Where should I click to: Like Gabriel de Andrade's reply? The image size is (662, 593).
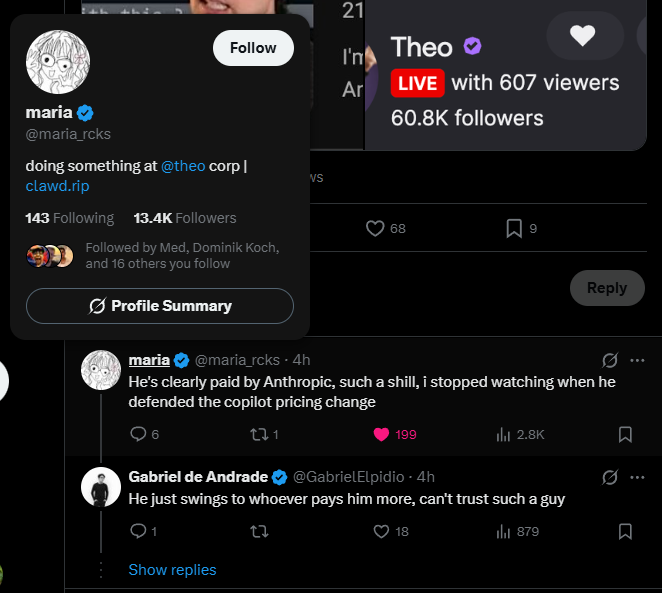click(x=381, y=531)
